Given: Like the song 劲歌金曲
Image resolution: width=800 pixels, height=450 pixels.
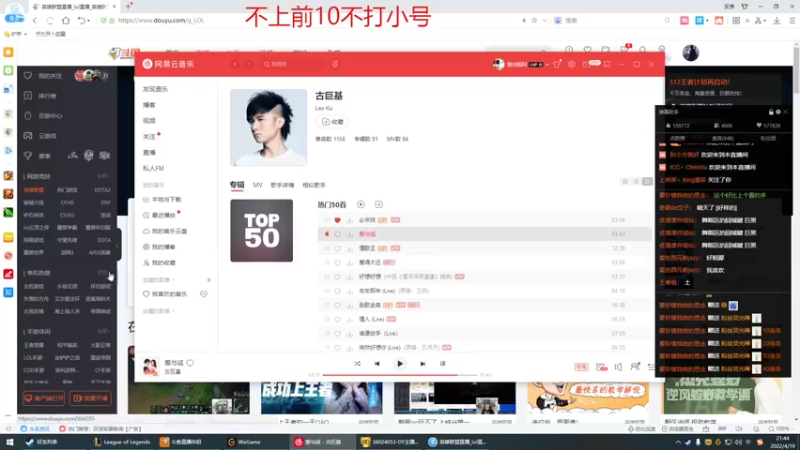Looking at the screenshot, I should (337, 305).
